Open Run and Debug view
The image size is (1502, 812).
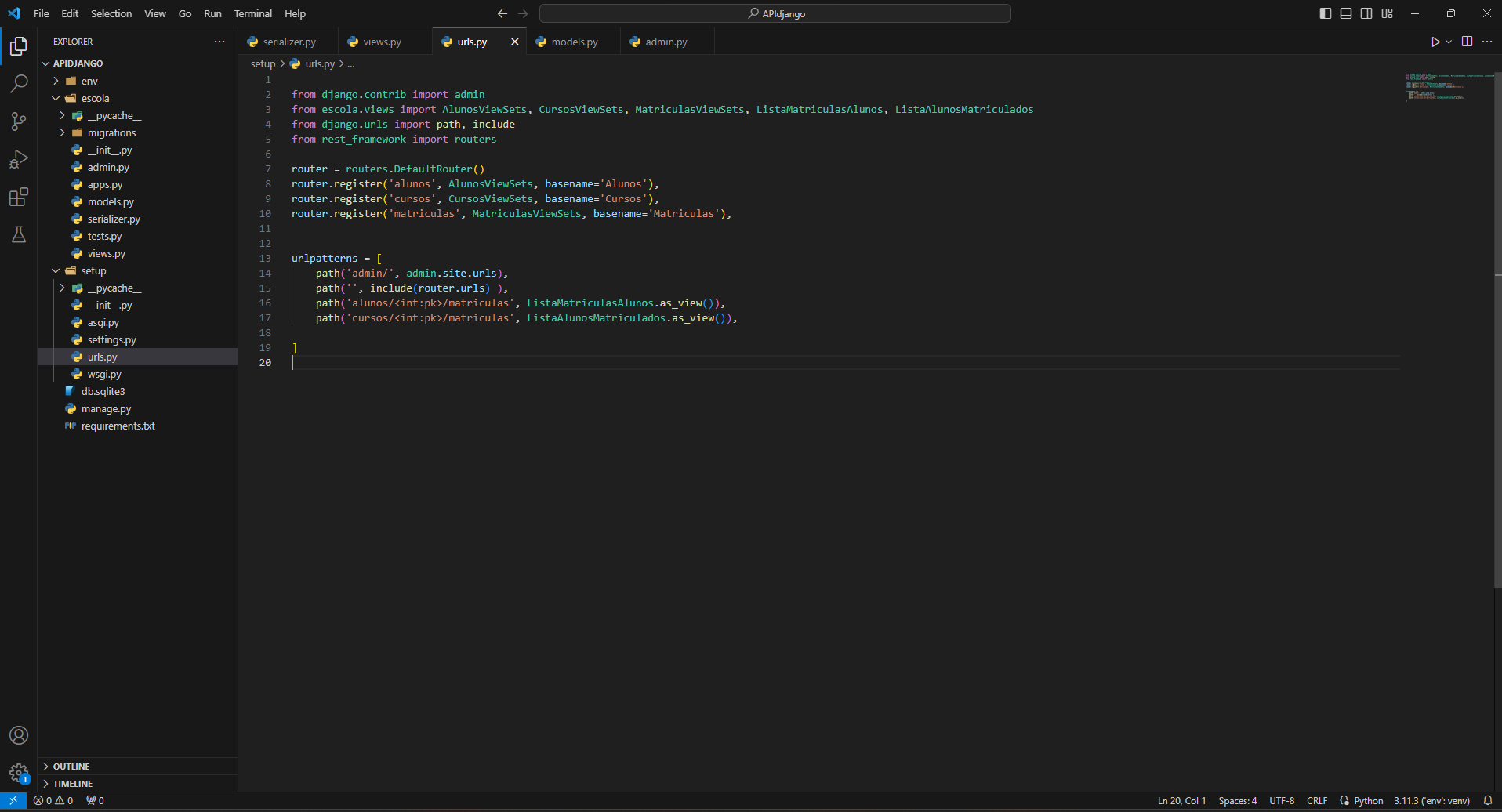tap(19, 159)
